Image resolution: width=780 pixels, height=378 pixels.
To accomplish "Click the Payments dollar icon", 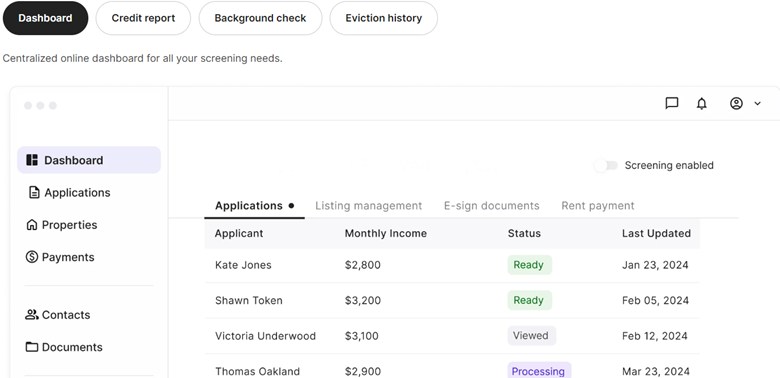I will (x=31, y=257).
